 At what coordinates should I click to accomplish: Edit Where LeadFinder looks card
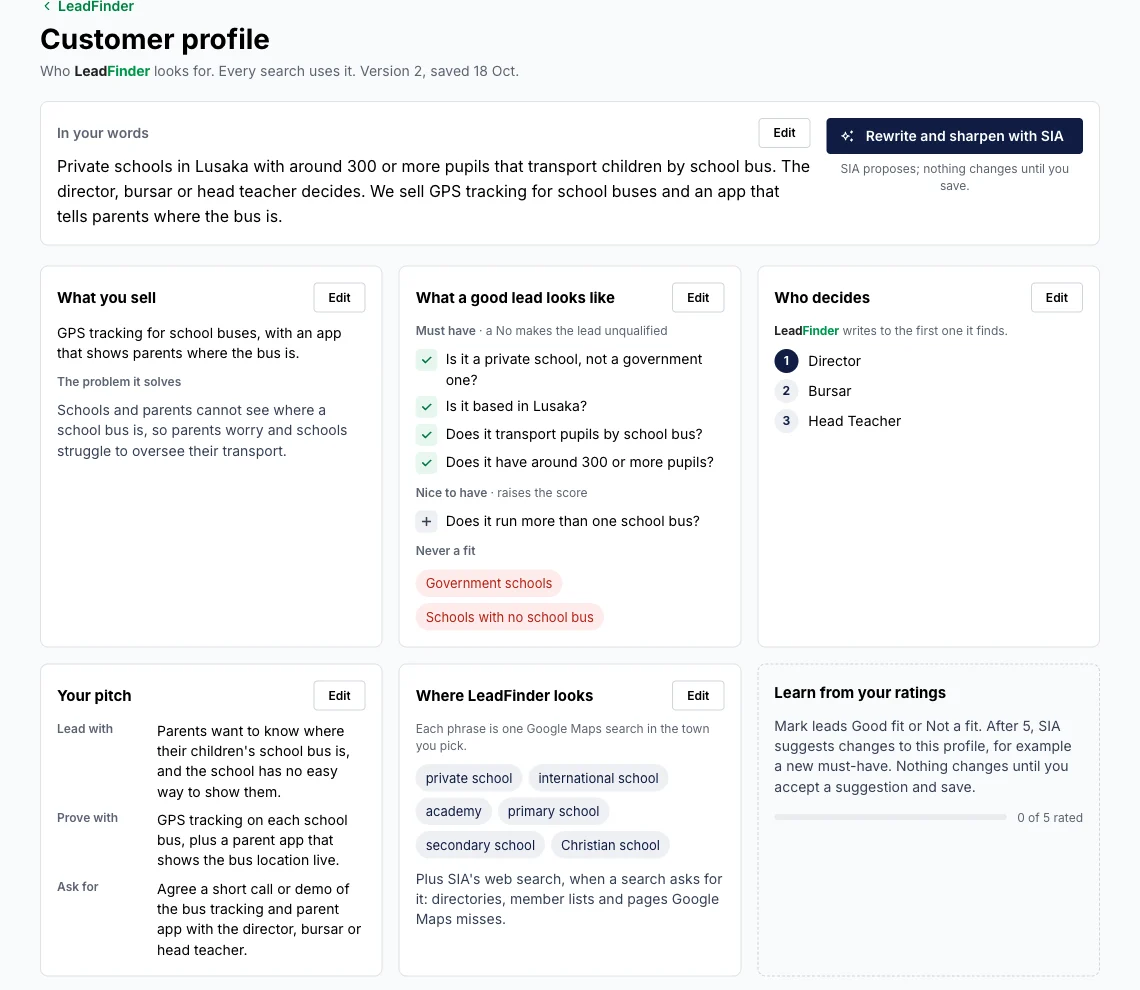pos(697,696)
